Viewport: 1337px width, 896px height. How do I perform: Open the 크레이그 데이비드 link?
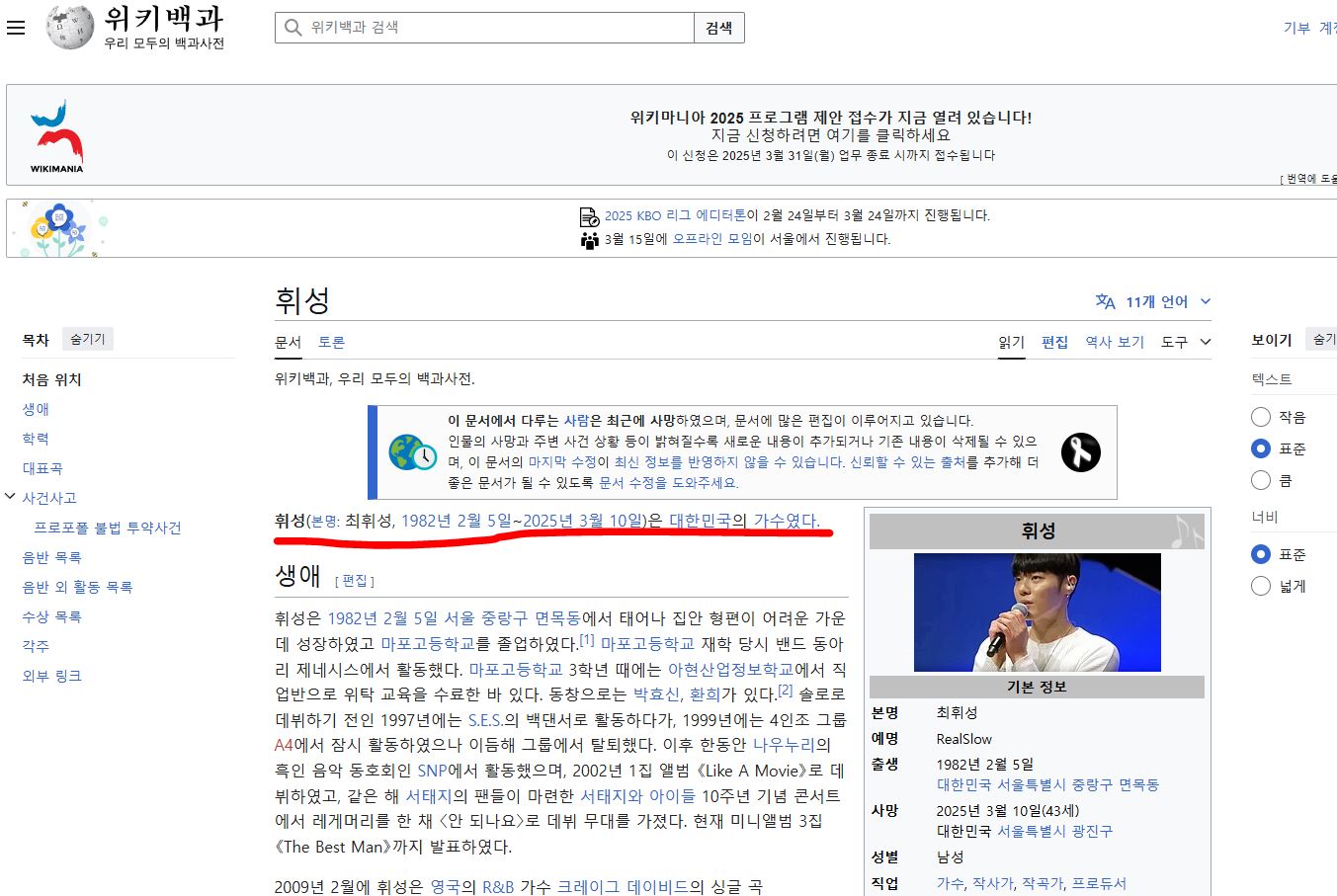click(x=623, y=887)
